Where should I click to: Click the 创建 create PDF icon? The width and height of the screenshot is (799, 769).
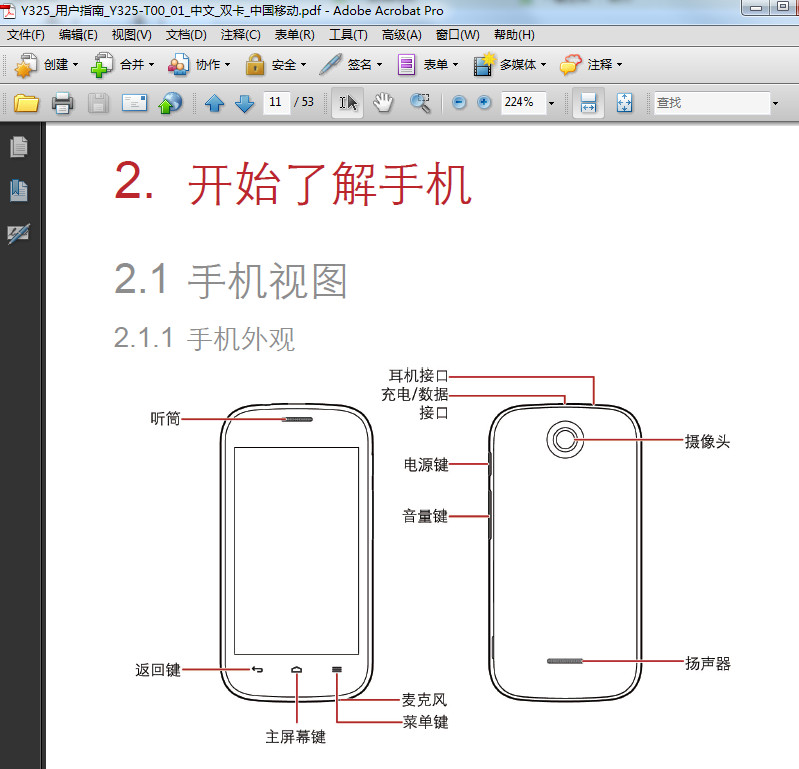click(x=26, y=65)
